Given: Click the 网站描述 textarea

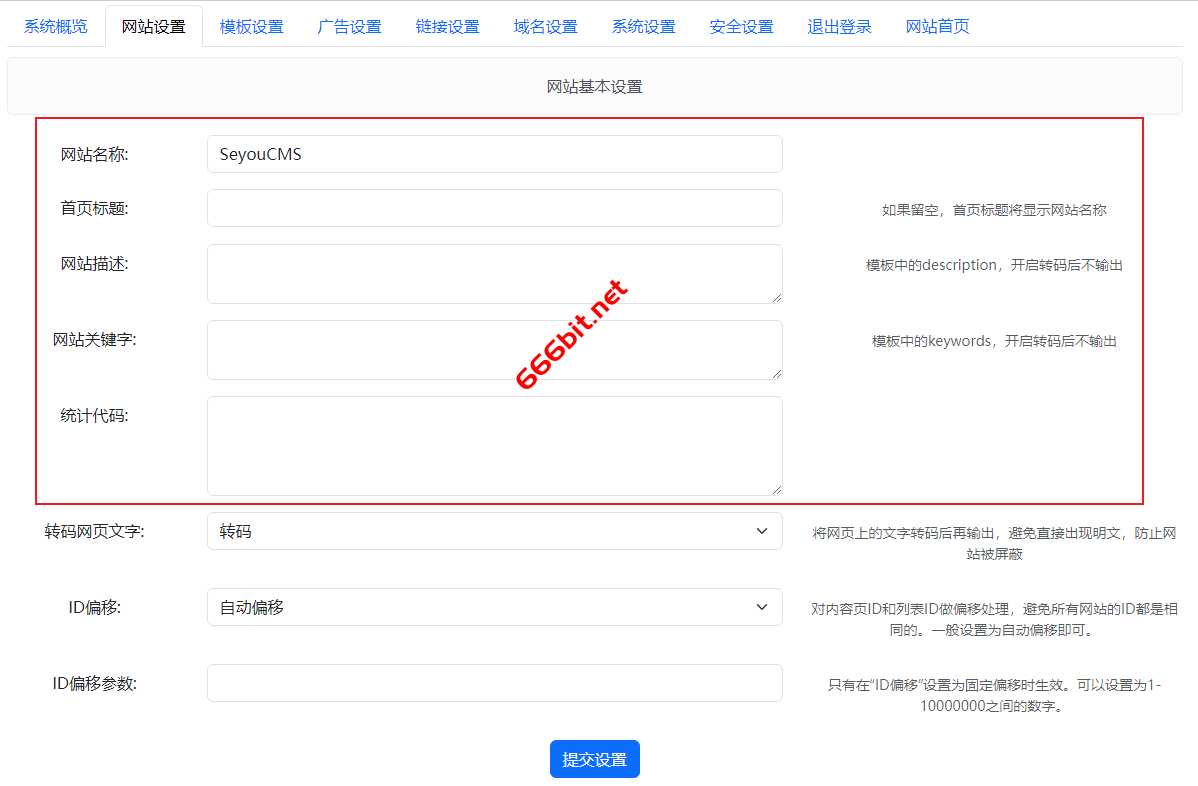Looking at the screenshot, I should 494,273.
